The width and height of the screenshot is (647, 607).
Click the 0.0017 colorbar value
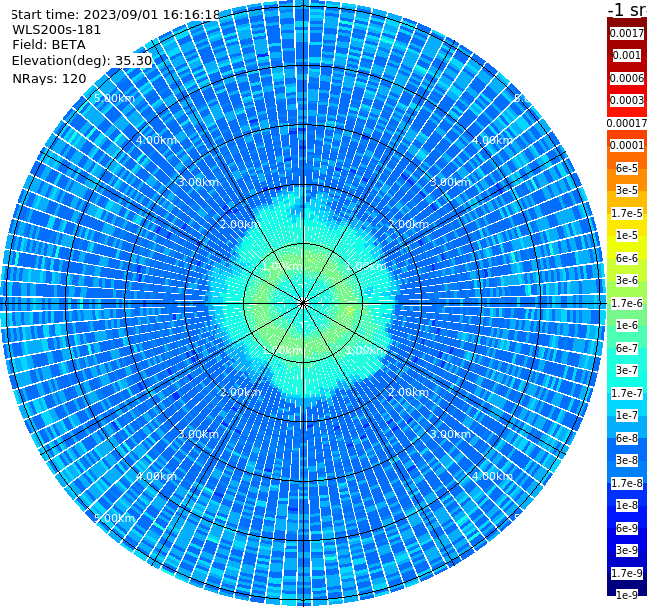[627, 33]
